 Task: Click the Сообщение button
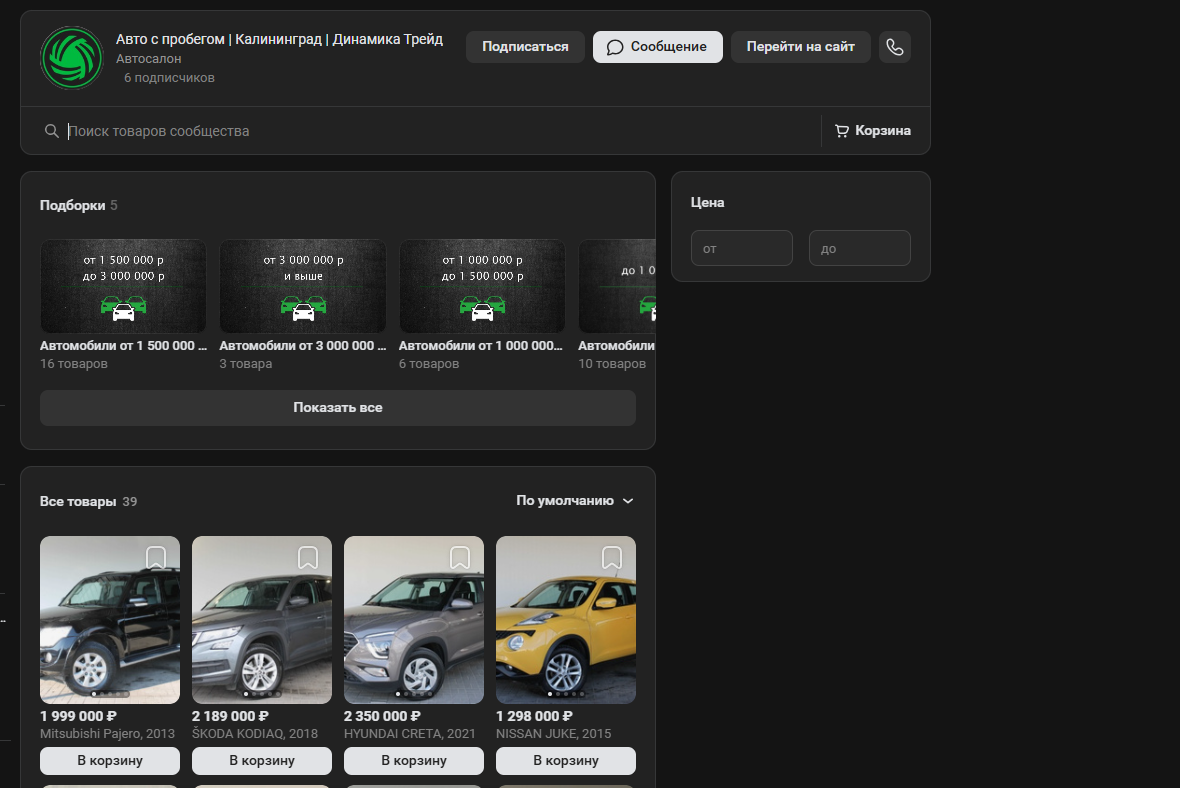pyautogui.click(x=658, y=47)
